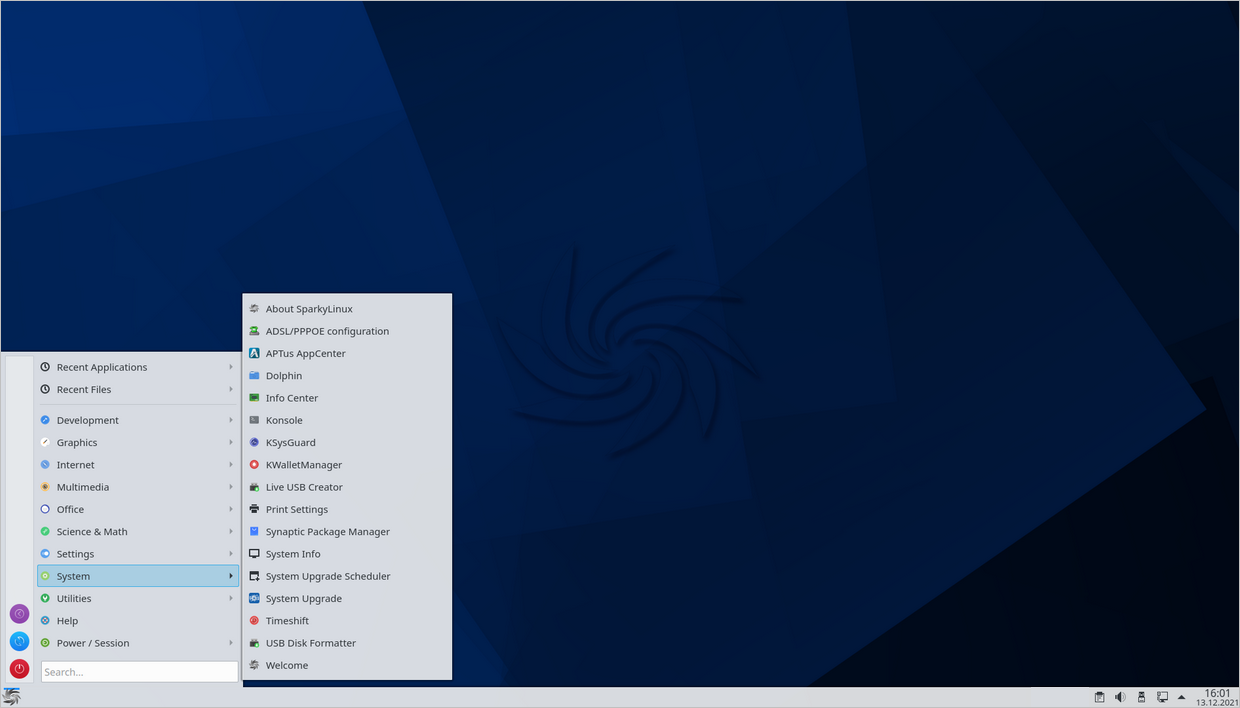
Task: Show hidden system tray icons with arrow
Action: click(1182, 697)
